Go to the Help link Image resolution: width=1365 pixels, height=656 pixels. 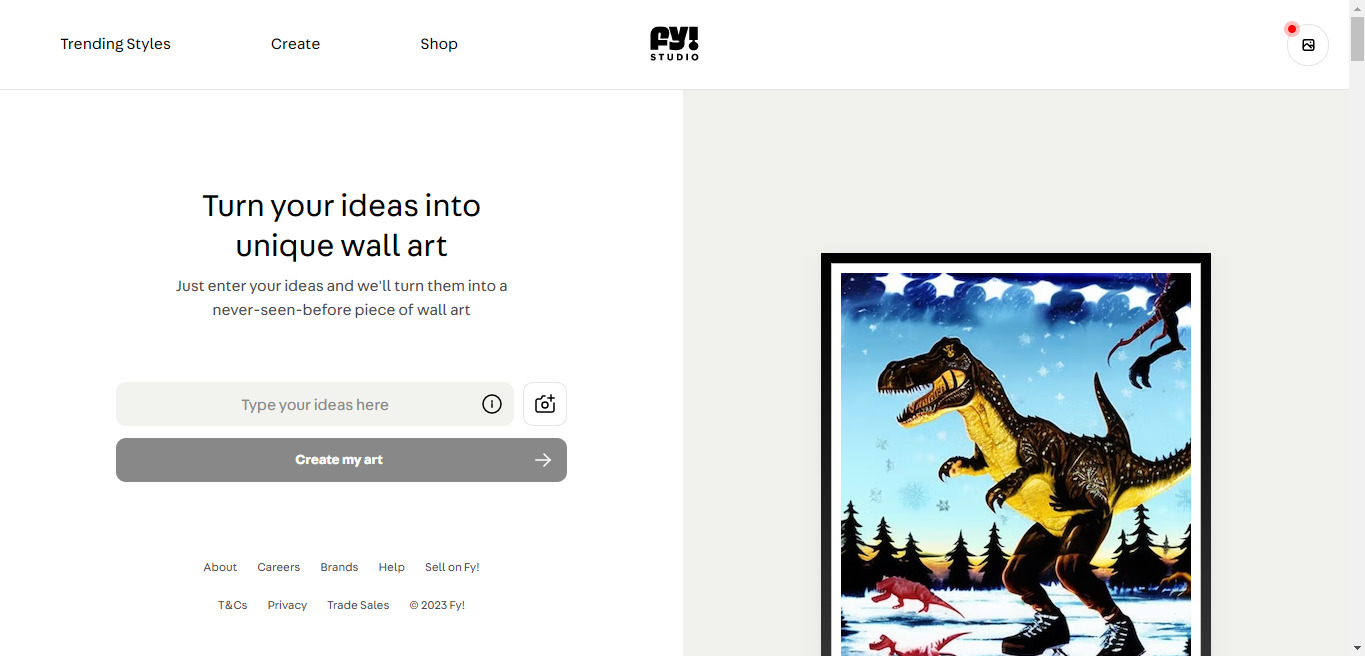click(391, 567)
